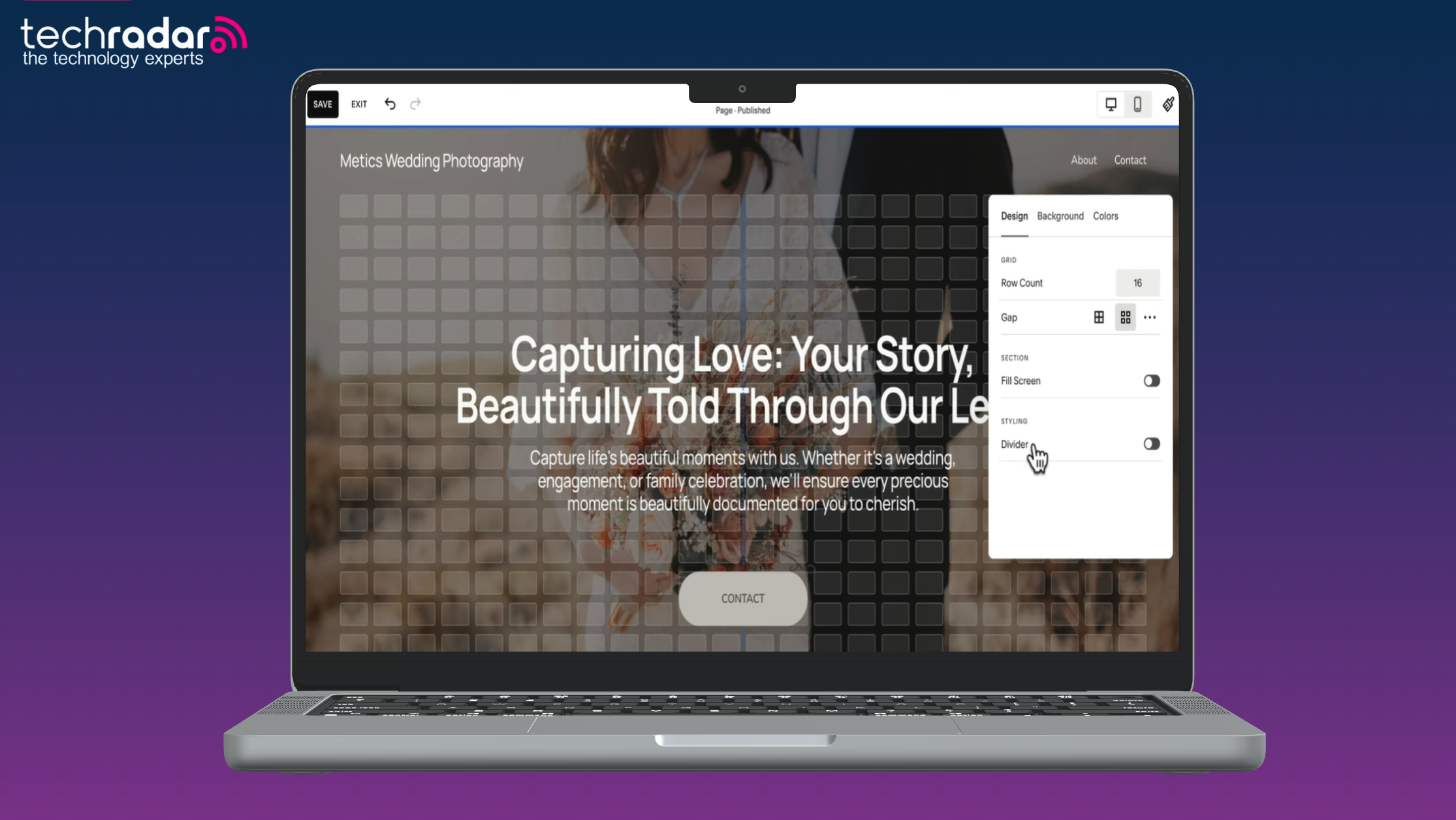Screen dimensions: 1456x820
Task: Select the gapped grid icon
Action: (x=1125, y=317)
